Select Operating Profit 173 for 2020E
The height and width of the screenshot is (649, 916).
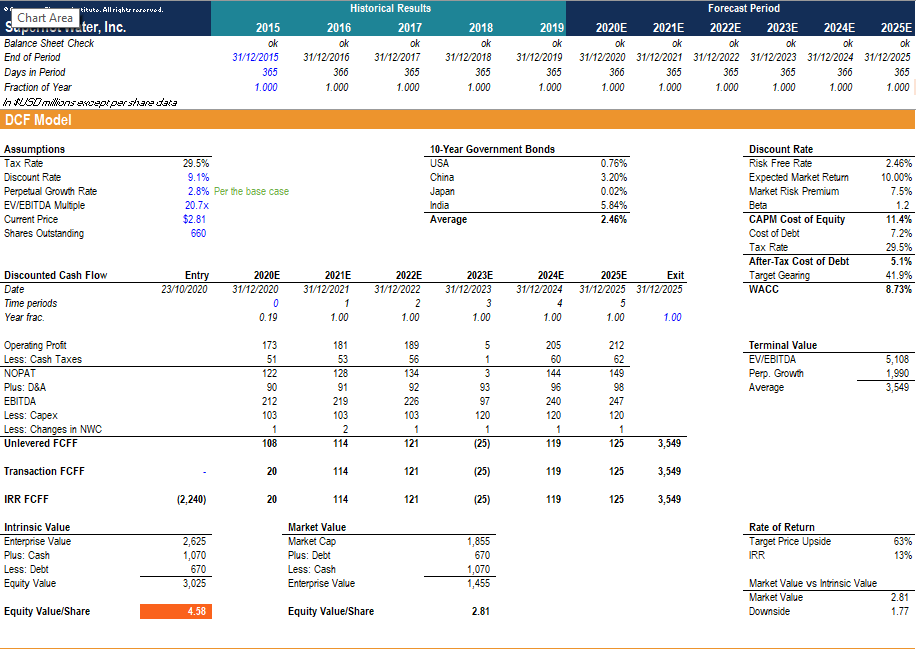270,346
